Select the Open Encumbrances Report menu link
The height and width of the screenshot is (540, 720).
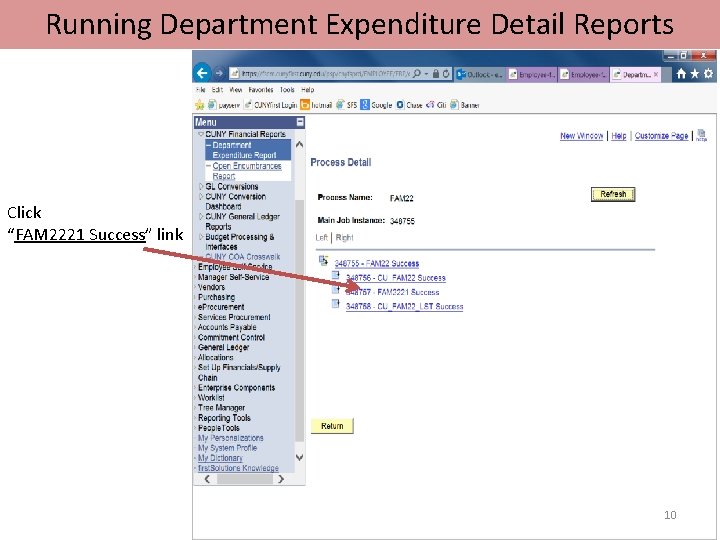point(247,171)
